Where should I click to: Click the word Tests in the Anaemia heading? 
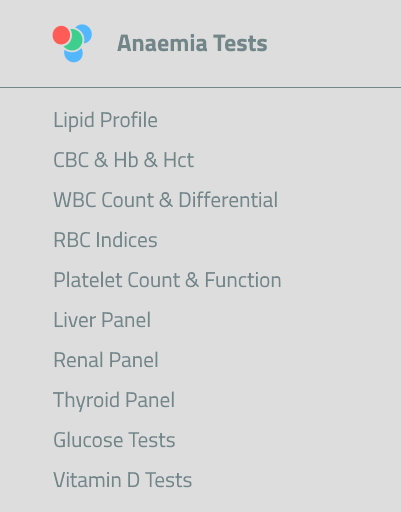240,43
